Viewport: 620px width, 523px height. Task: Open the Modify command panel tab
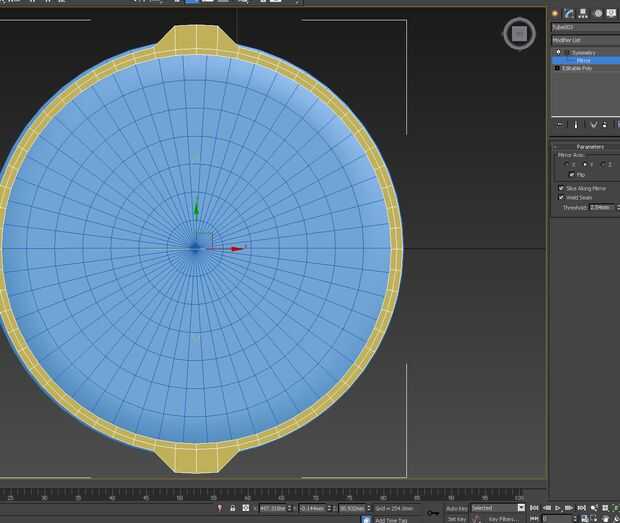(x=569, y=13)
